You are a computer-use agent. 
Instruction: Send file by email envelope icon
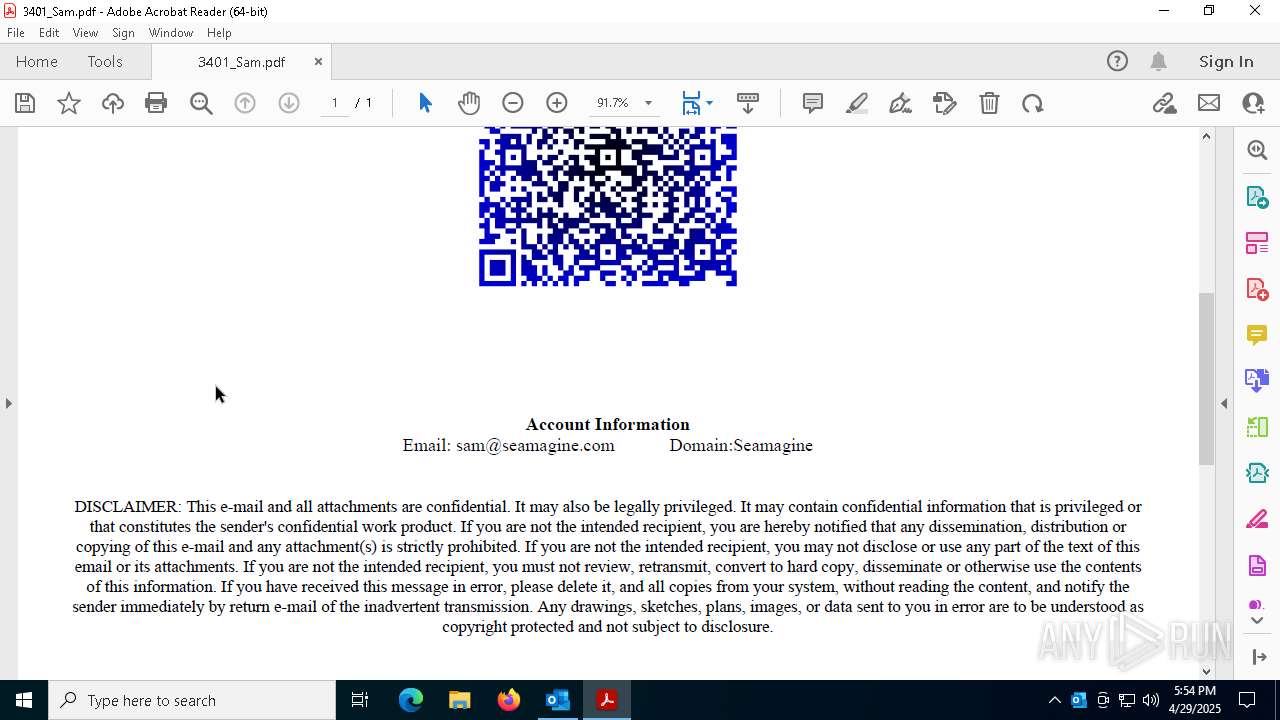pyautogui.click(x=1209, y=103)
